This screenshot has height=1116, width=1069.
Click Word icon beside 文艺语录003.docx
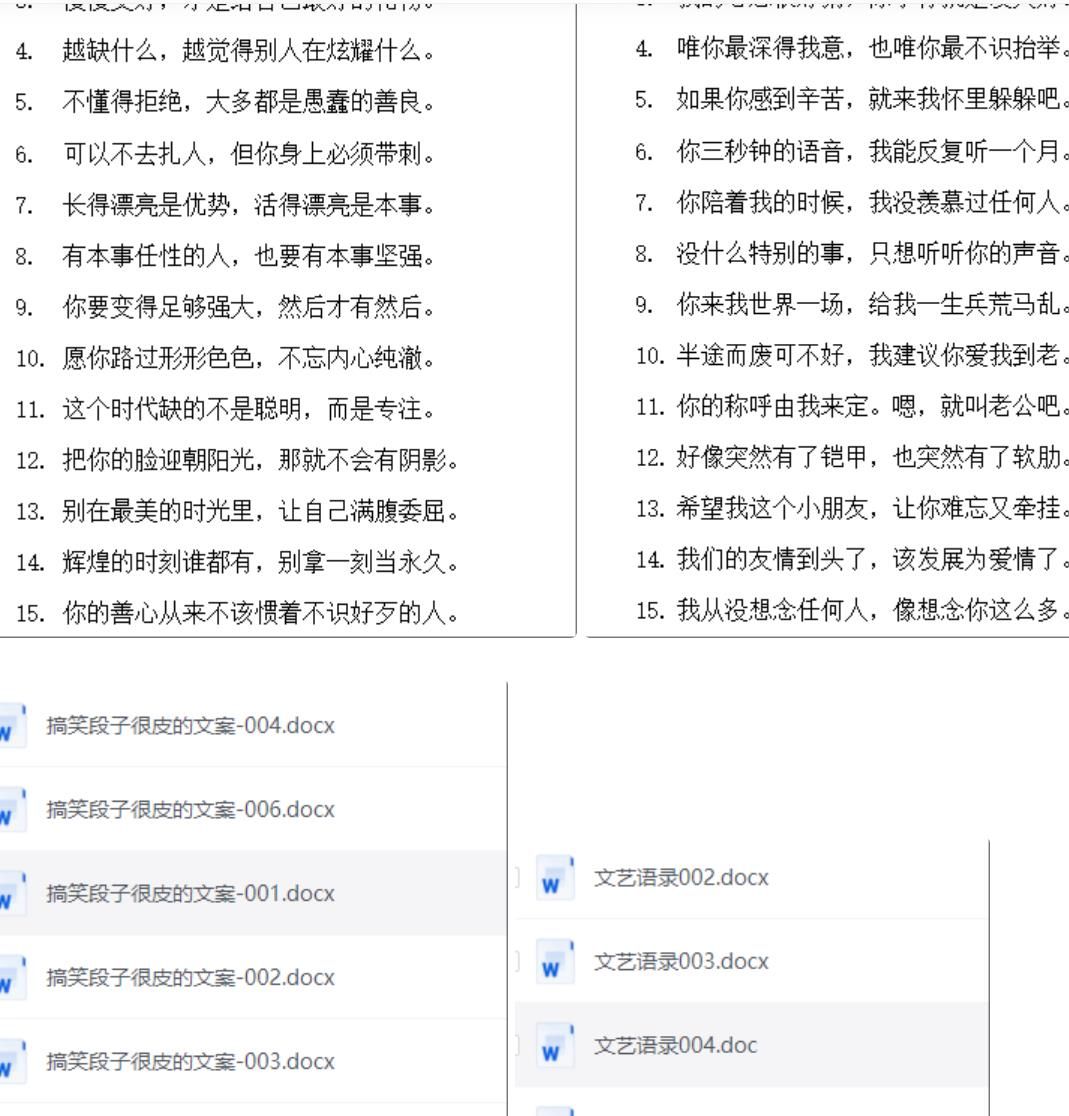[554, 962]
